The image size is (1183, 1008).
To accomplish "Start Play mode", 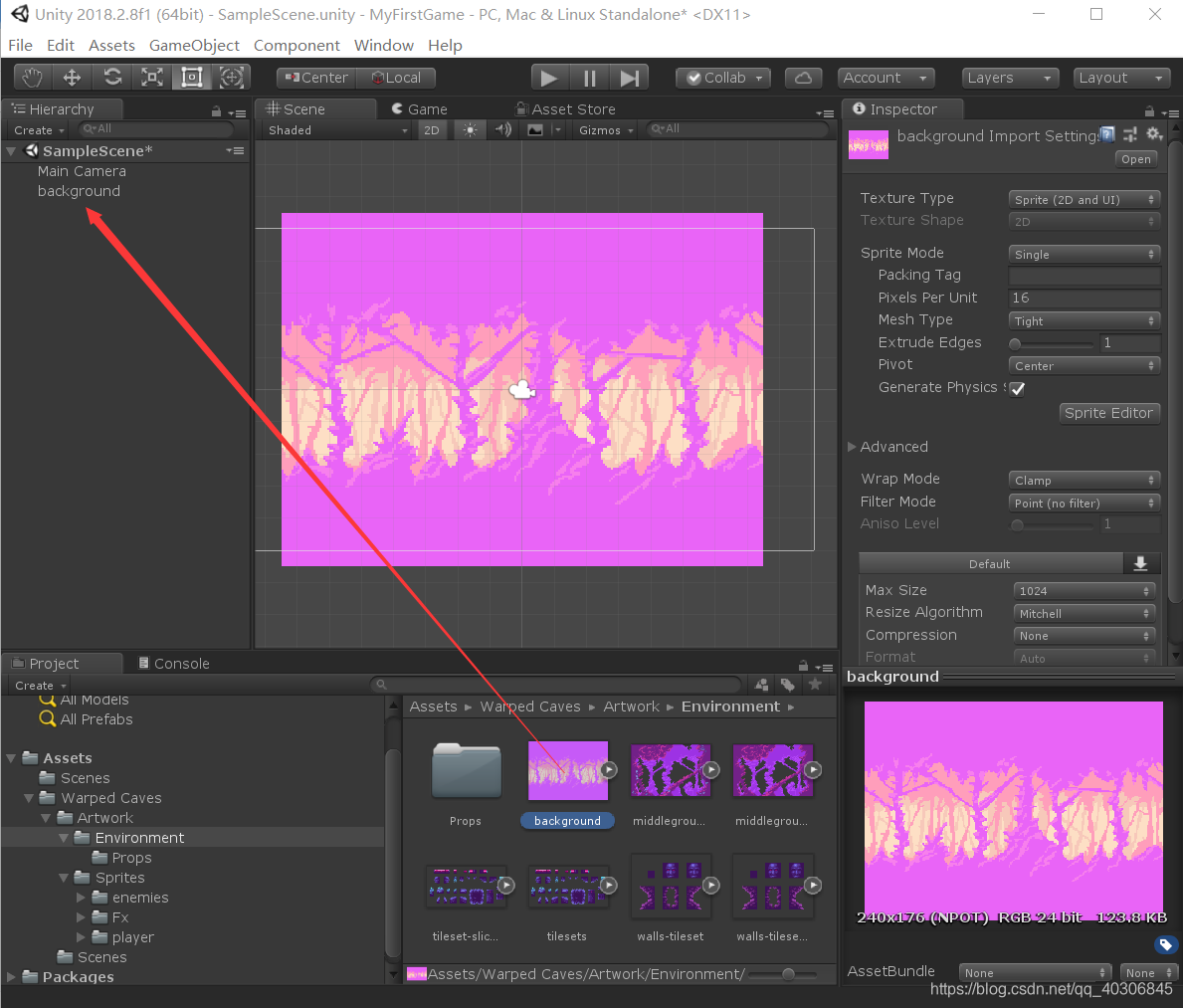I will coord(549,78).
